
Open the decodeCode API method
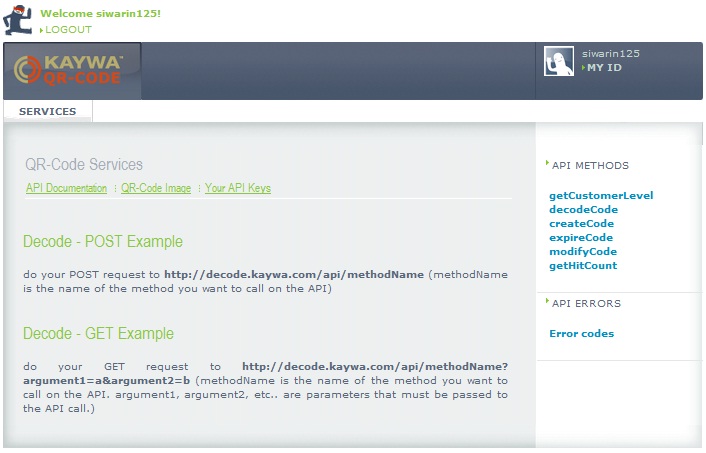click(x=583, y=209)
